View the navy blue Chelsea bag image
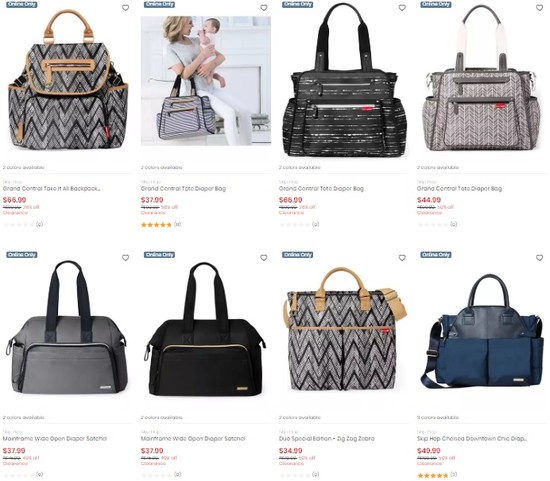 click(482, 332)
